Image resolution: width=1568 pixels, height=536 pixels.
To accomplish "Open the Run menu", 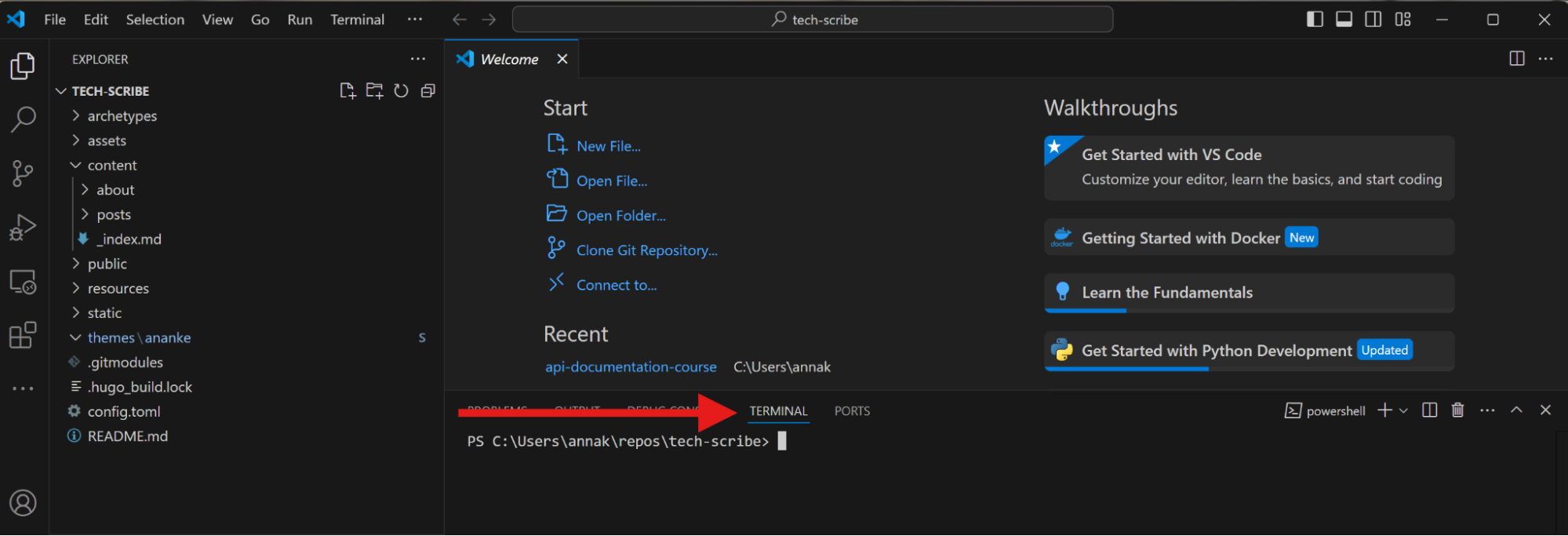I will (x=300, y=20).
